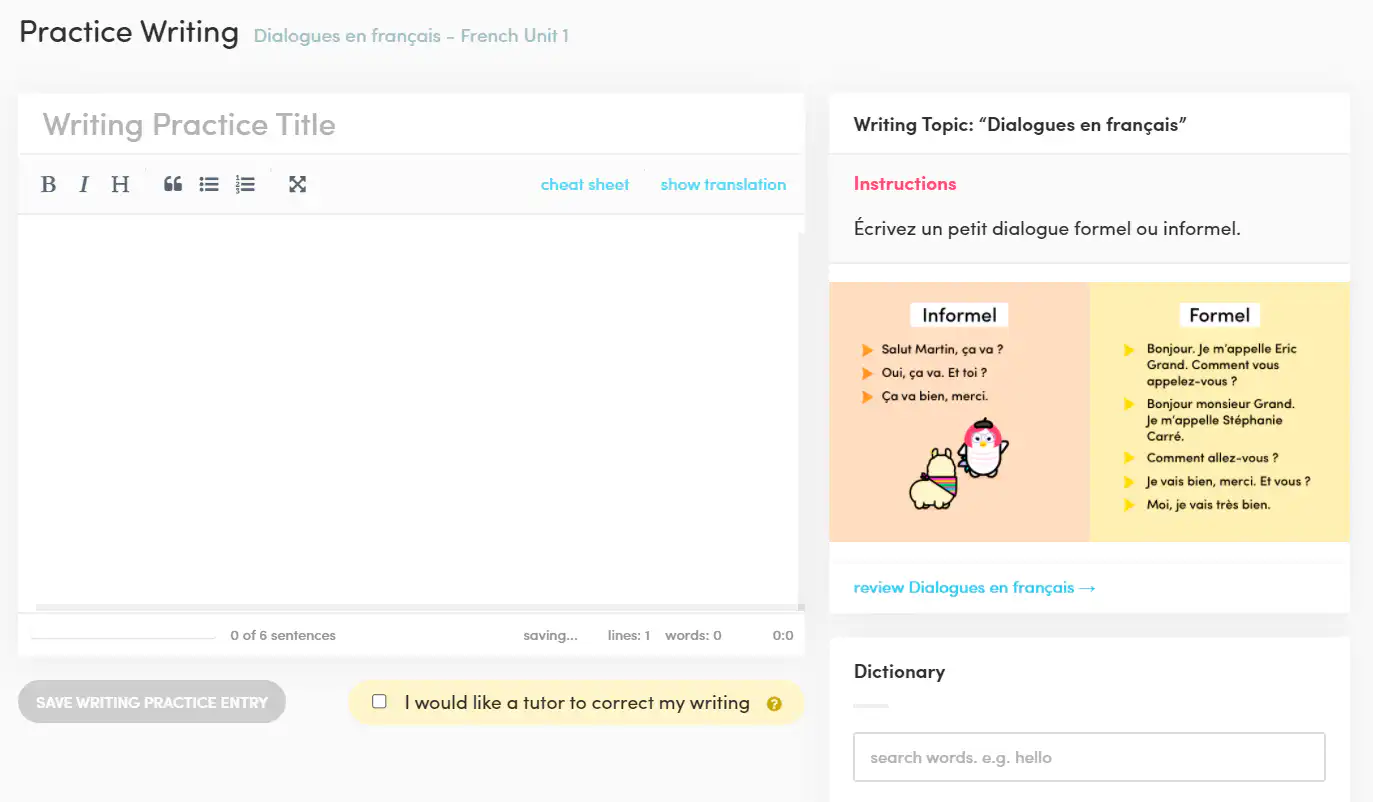Insert a heading using the H icon
The height and width of the screenshot is (802, 1373).
(120, 184)
